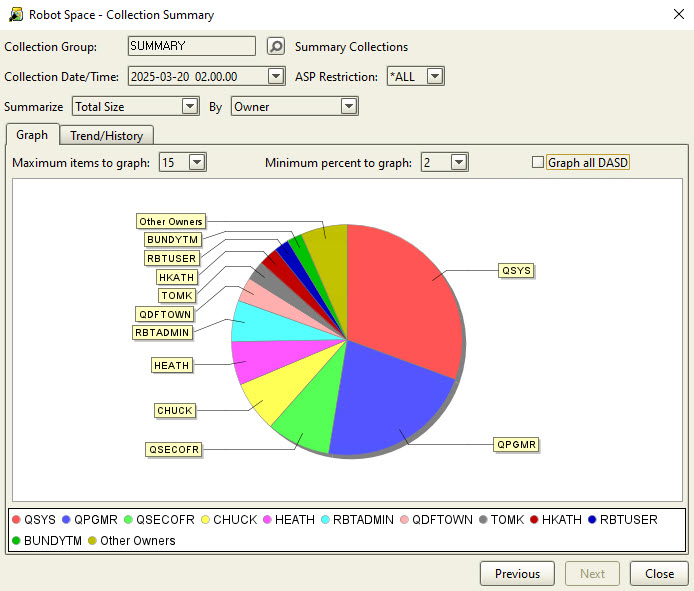Click the RBTADMIN pie chart label
Viewport: 694px width, 591px height.
(x=162, y=332)
